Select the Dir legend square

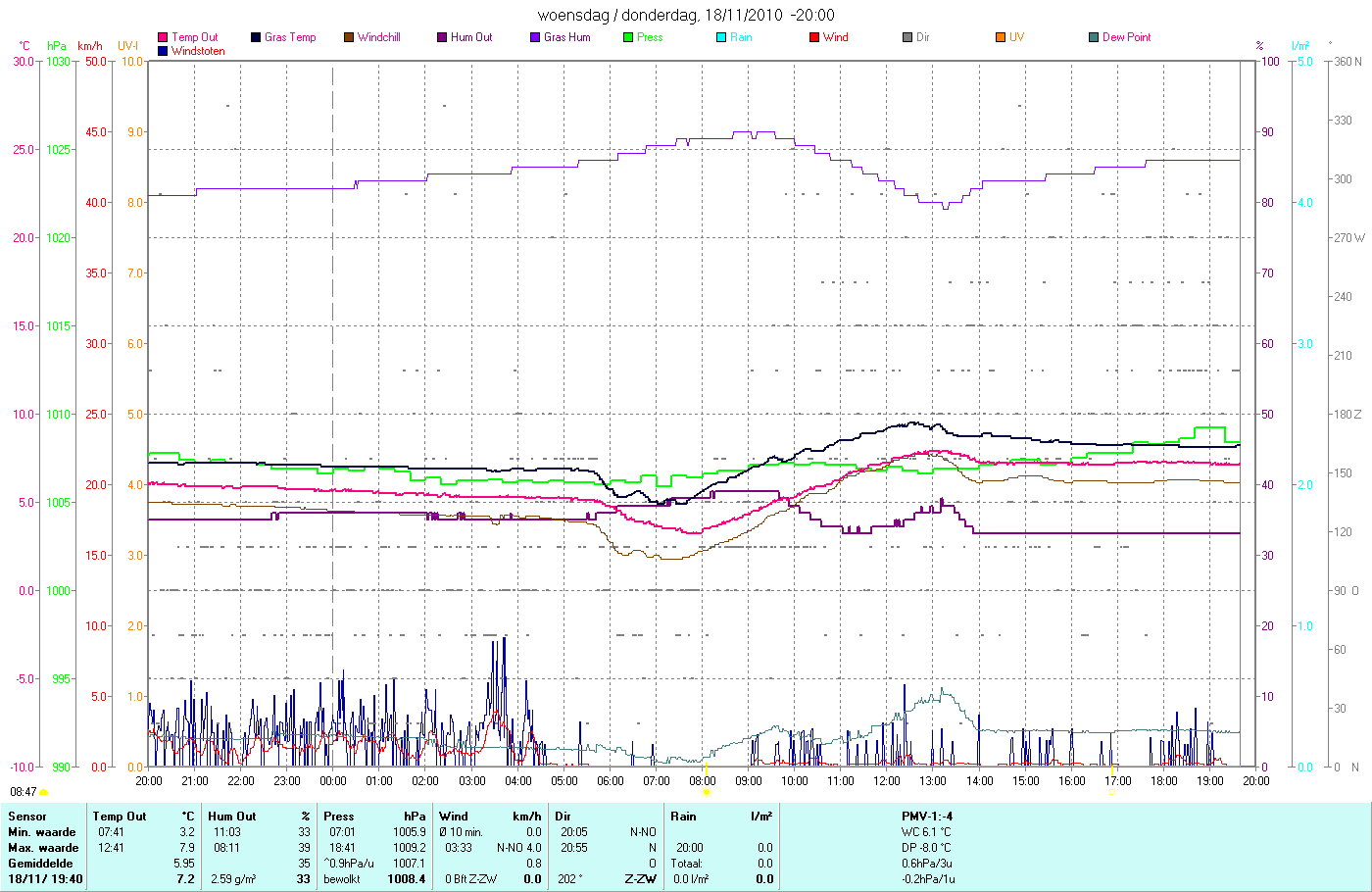[x=907, y=37]
